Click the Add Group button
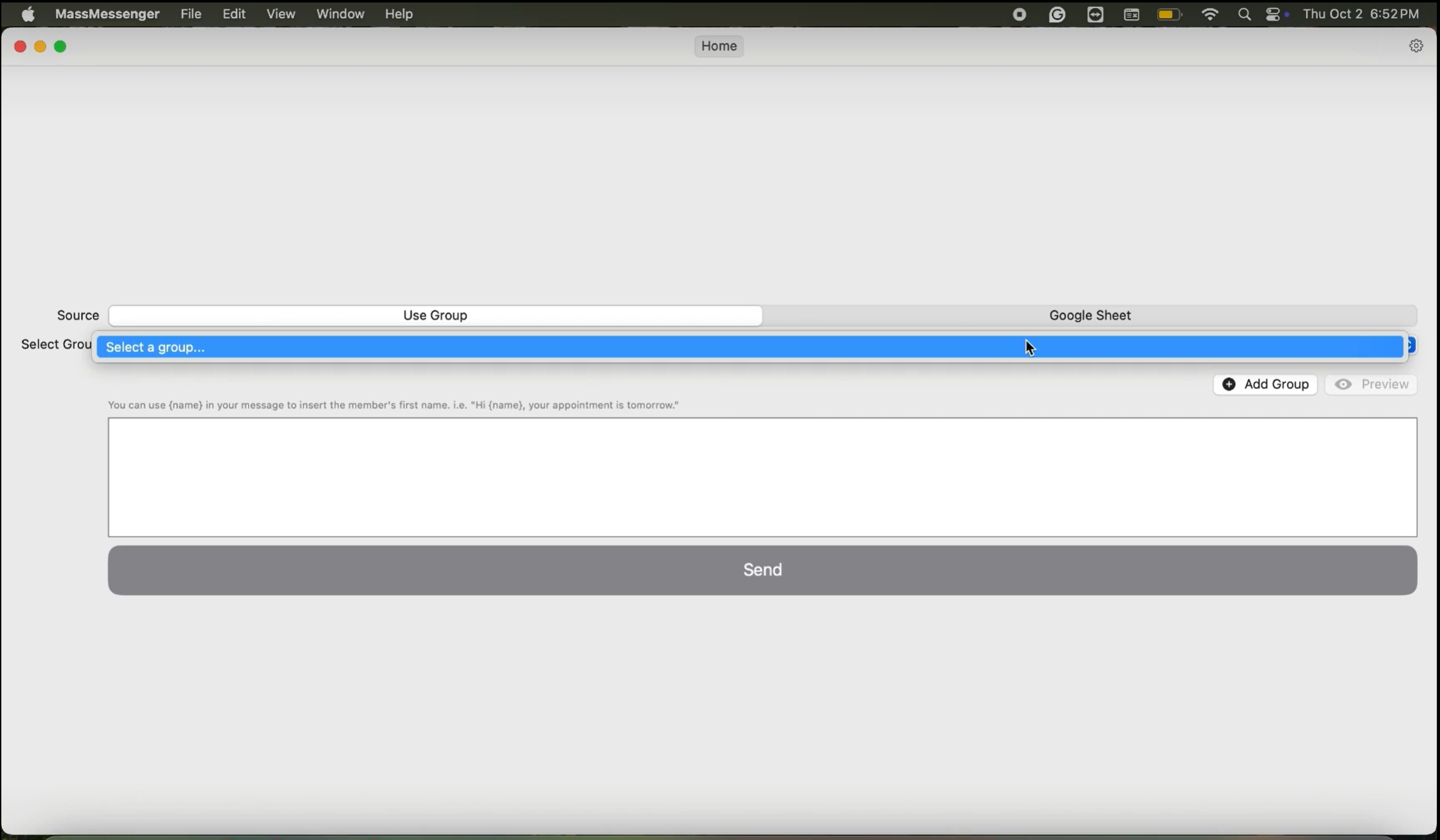The image size is (1440, 840). click(x=1265, y=384)
